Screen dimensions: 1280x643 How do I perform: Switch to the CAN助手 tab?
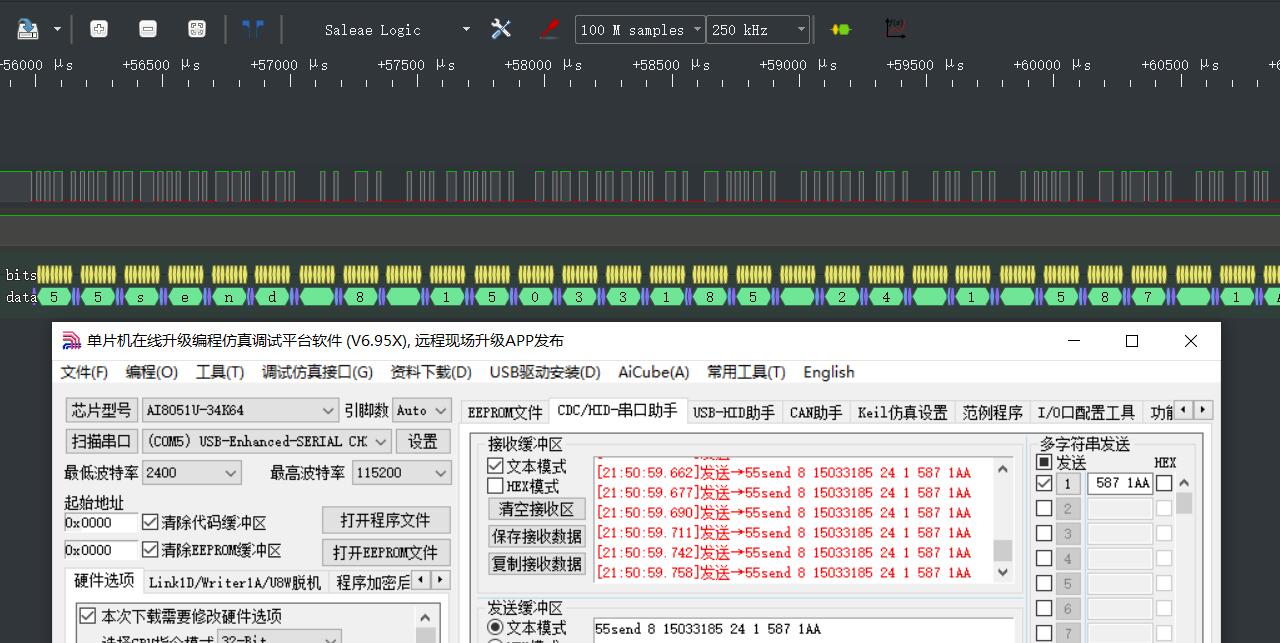(816, 412)
